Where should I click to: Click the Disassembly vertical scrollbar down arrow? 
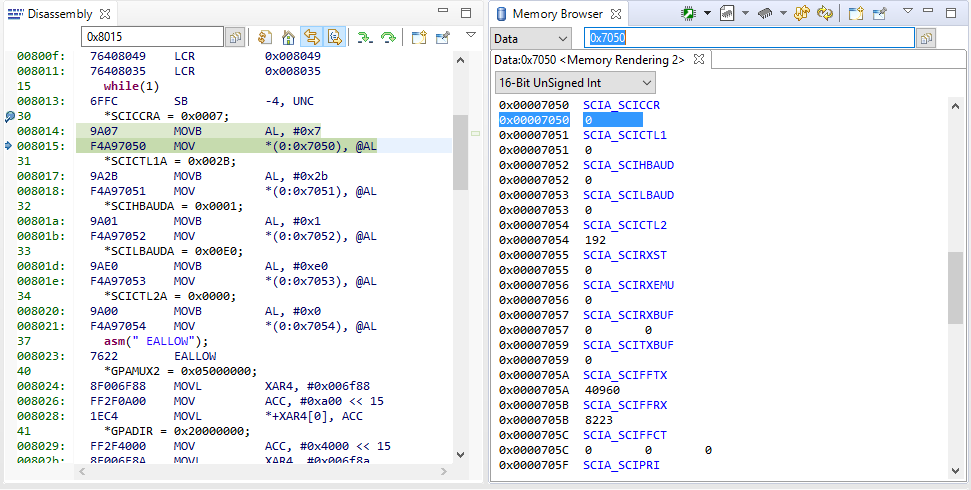pyautogui.click(x=460, y=455)
